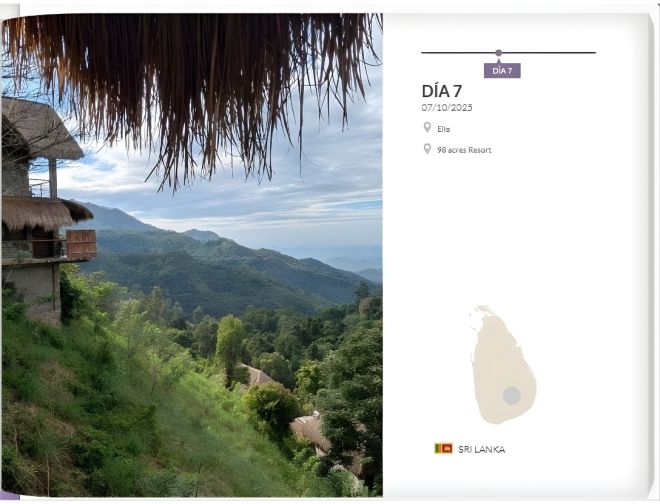Image resolution: width=660 pixels, height=504 pixels.
Task: Open the Ella location link
Action: click(x=444, y=129)
